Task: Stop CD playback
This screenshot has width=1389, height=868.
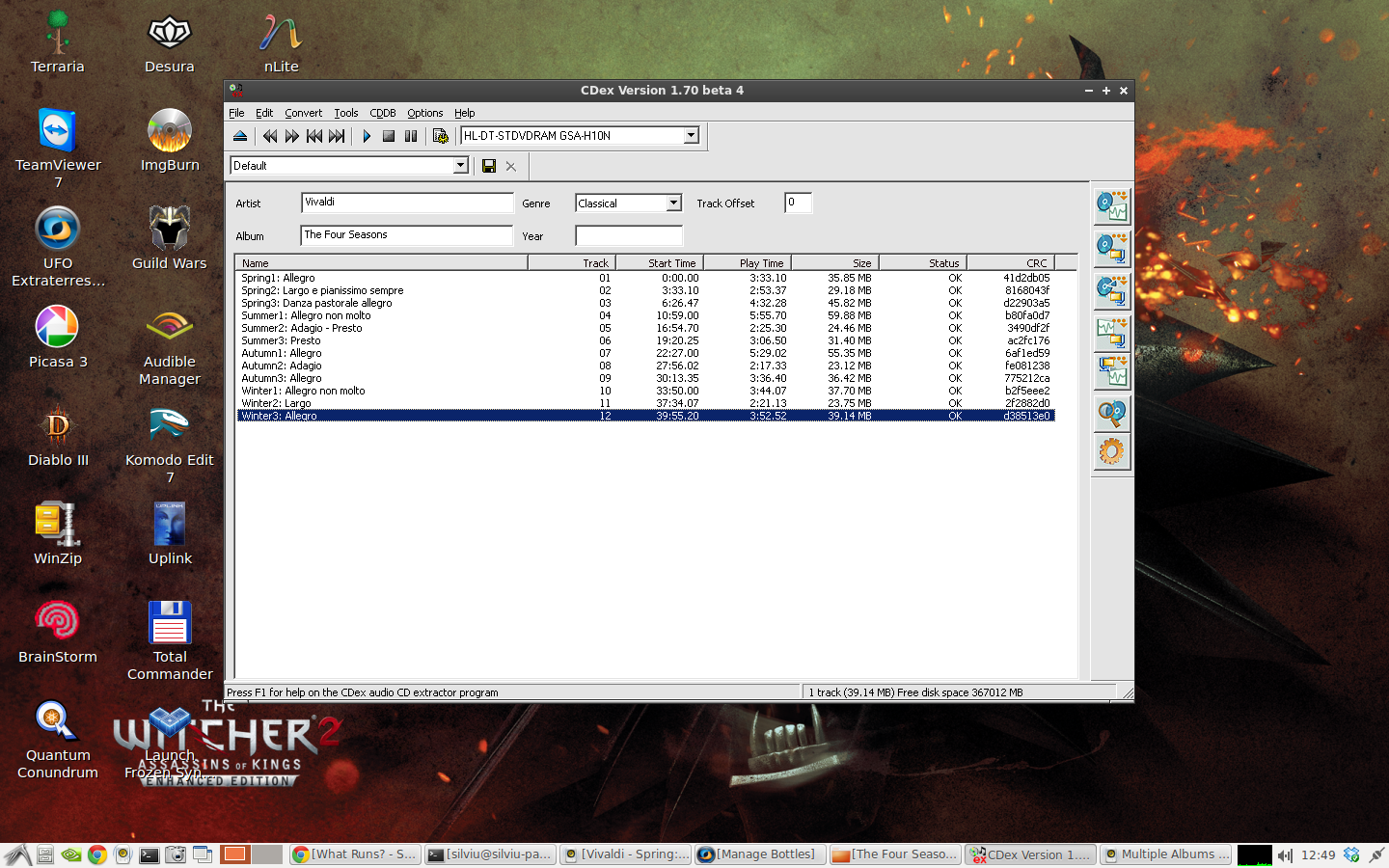Action: pos(389,136)
